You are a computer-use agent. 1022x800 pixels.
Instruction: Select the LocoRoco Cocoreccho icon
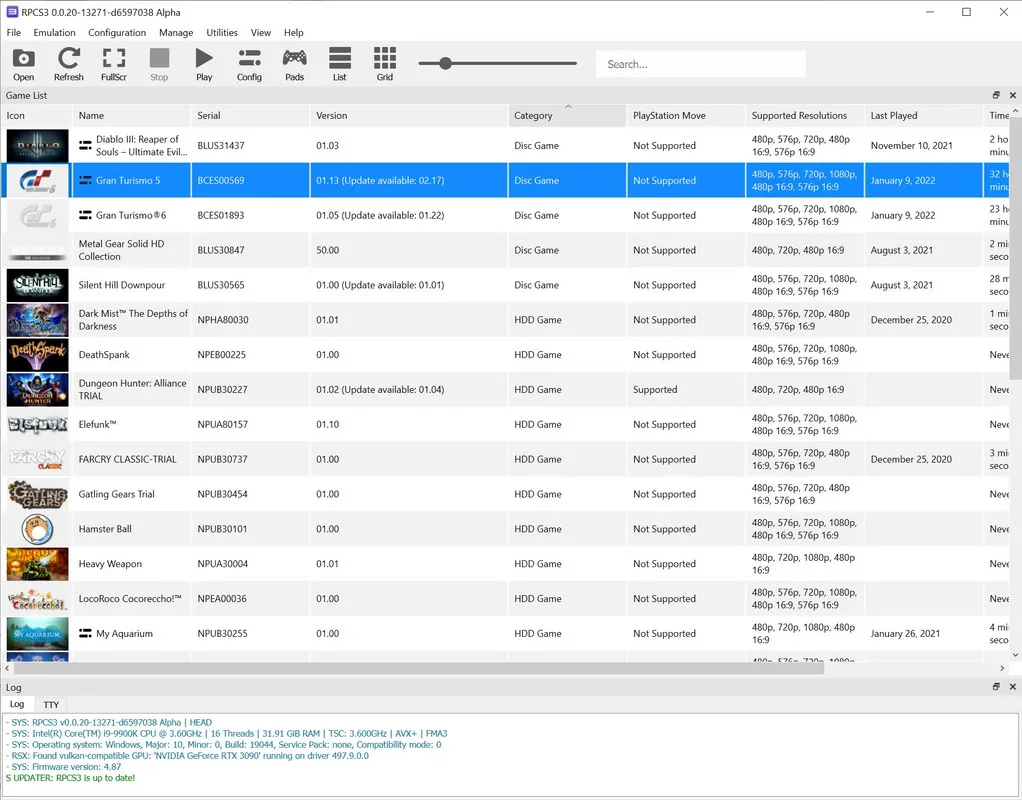click(x=37, y=599)
